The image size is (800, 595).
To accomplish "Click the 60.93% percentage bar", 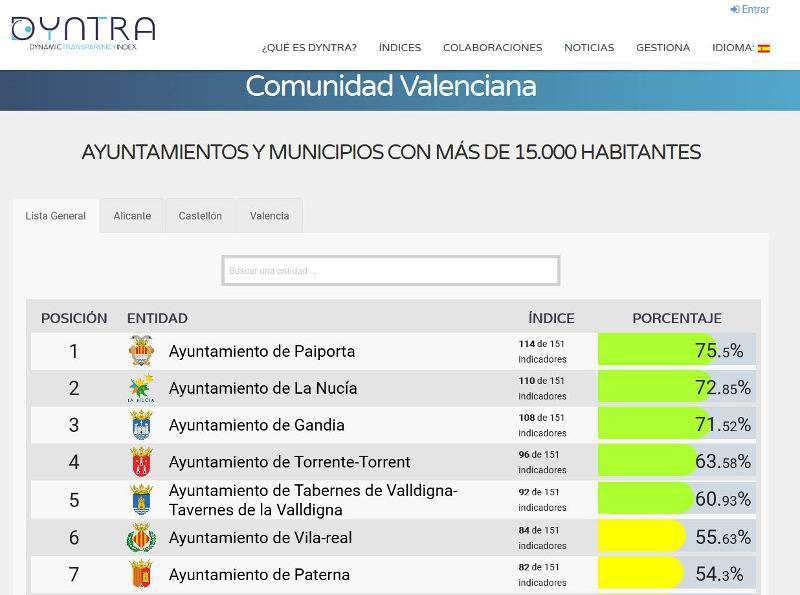I will (x=677, y=498).
